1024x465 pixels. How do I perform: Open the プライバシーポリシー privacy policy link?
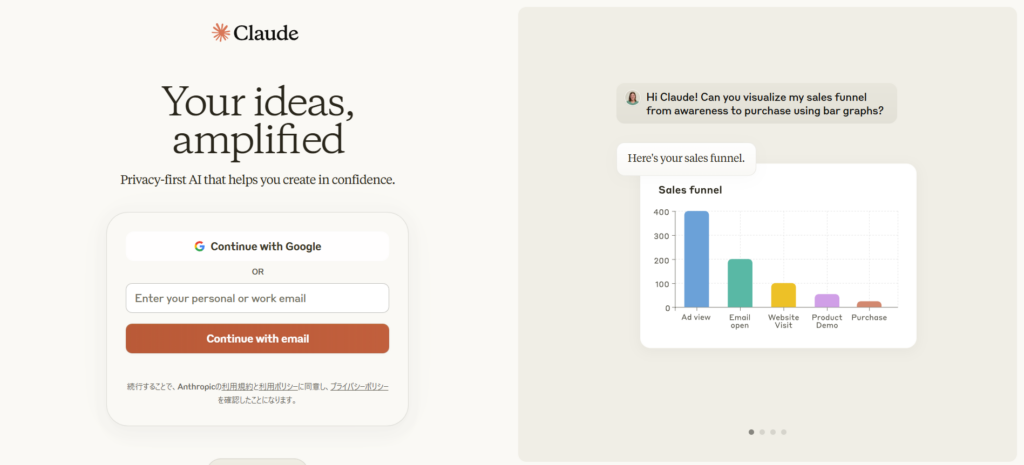coord(359,386)
